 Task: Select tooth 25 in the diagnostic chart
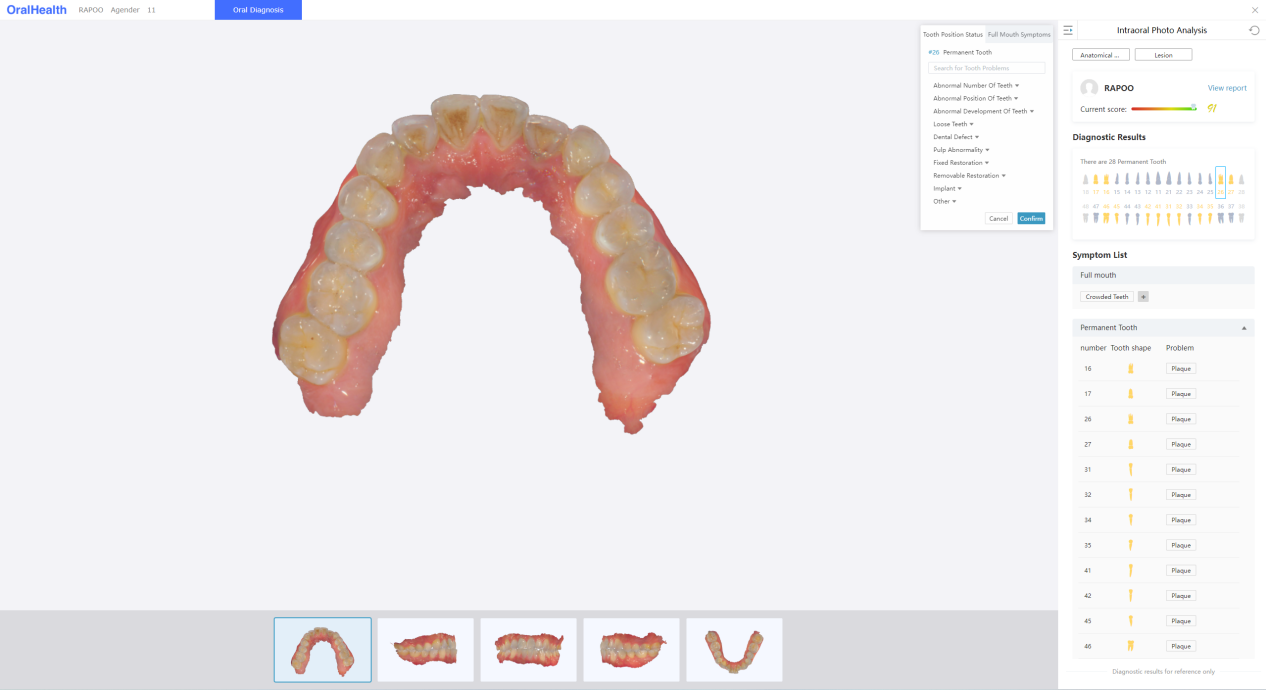pos(1210,183)
